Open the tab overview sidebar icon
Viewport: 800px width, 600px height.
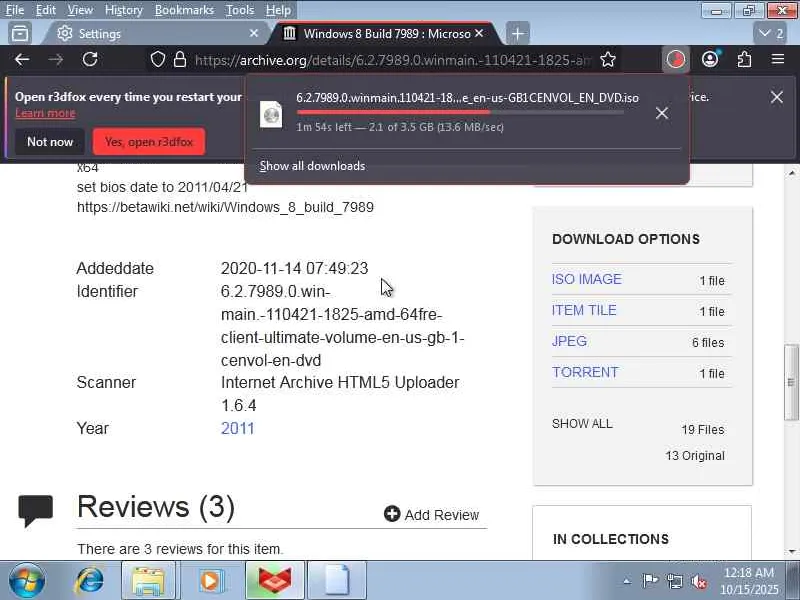(x=20, y=34)
